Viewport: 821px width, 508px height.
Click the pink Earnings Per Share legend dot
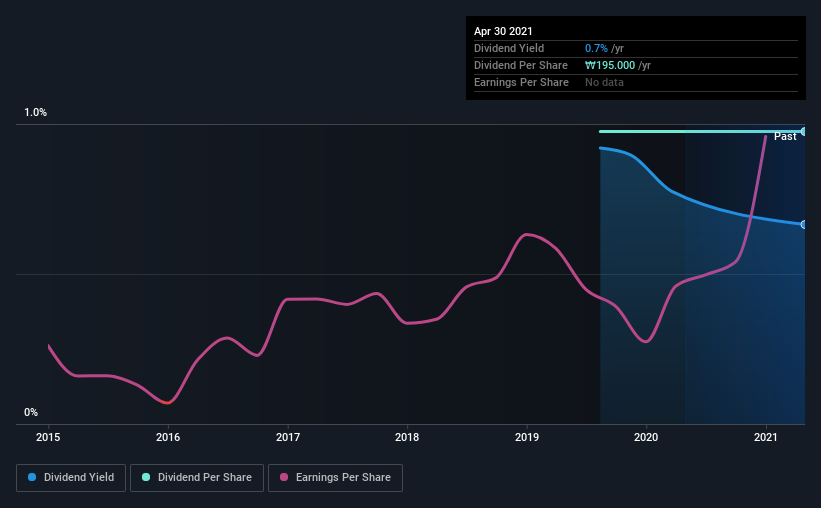click(x=284, y=477)
